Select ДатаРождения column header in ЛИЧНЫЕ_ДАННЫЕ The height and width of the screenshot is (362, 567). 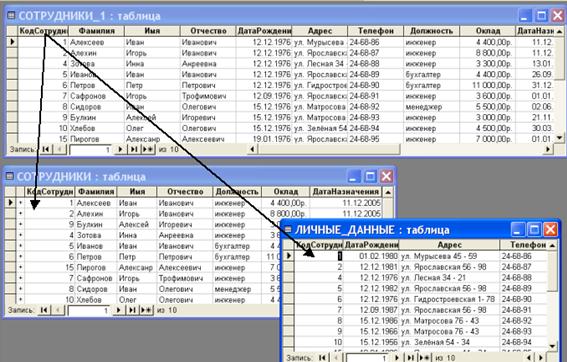[371, 245]
